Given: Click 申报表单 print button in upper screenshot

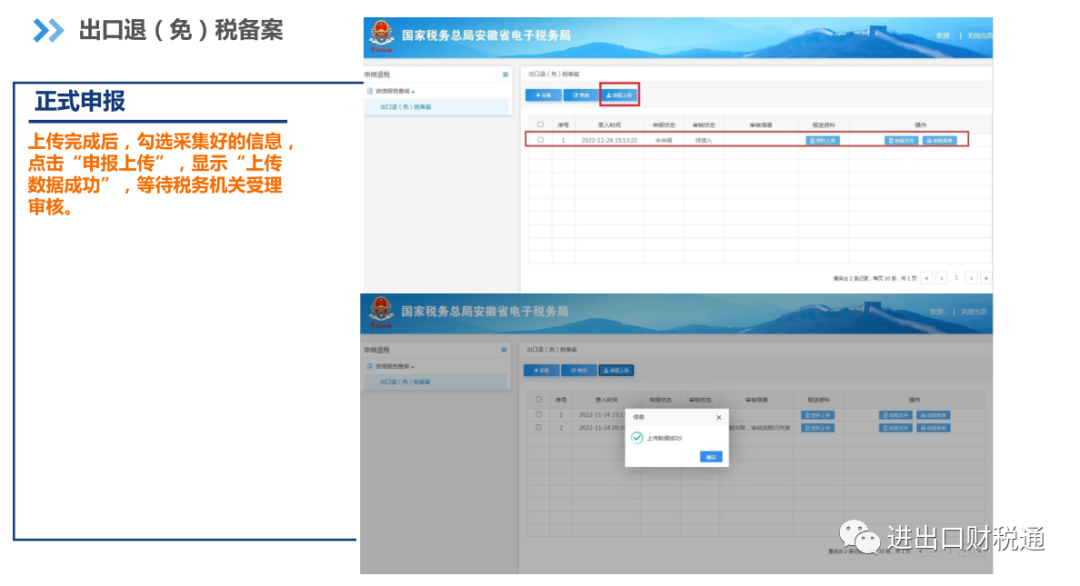Looking at the screenshot, I should [939, 140].
